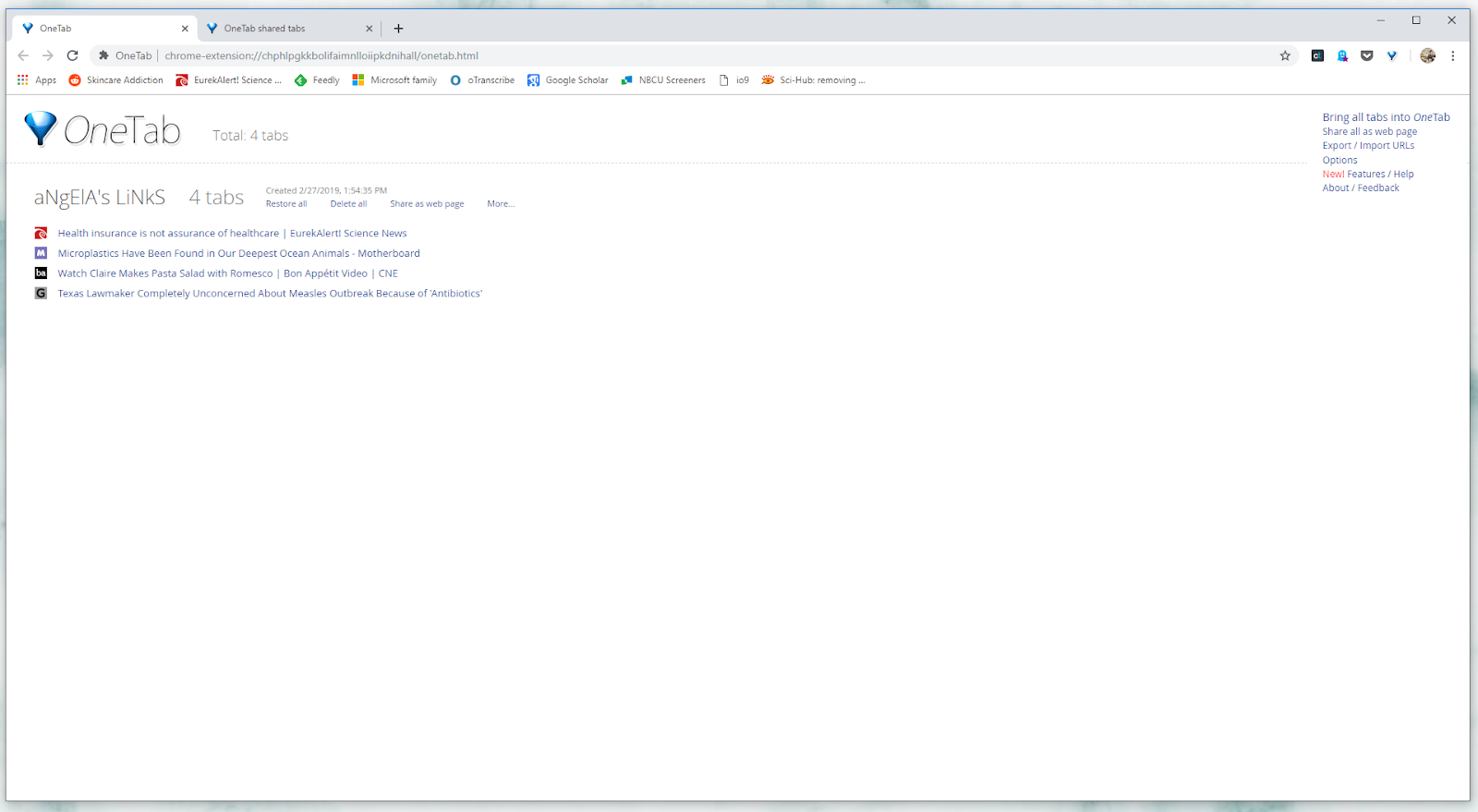The image size is (1478, 812).
Task: Click the first dark extension icon after the star
Action: click(1317, 55)
